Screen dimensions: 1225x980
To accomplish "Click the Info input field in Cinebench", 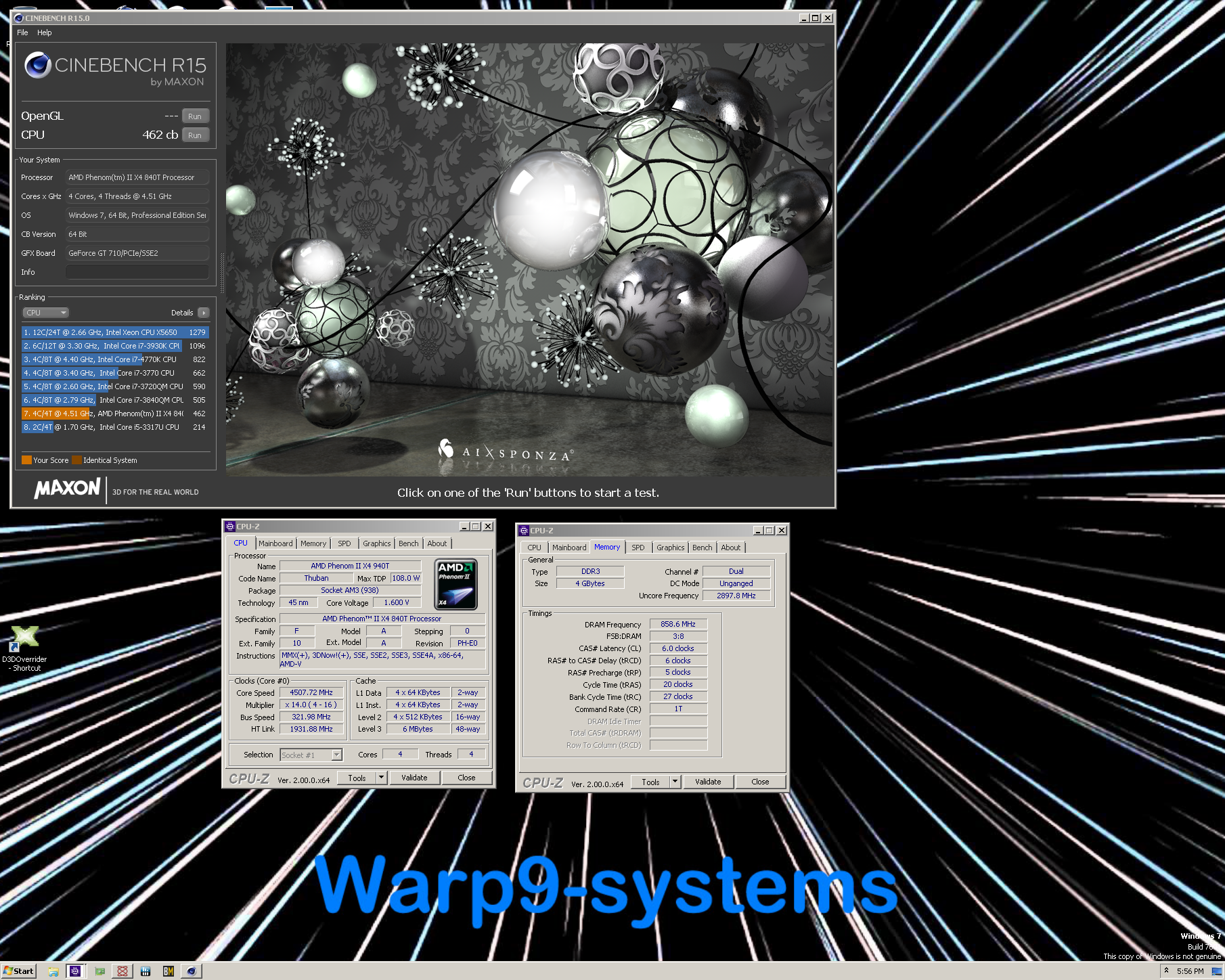I will (x=137, y=272).
